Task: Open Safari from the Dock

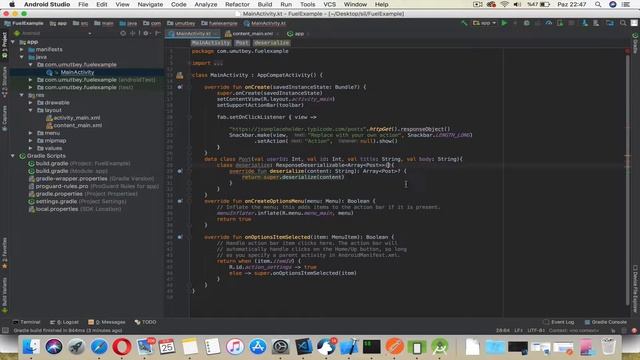Action: pyautogui.click(x=99, y=347)
